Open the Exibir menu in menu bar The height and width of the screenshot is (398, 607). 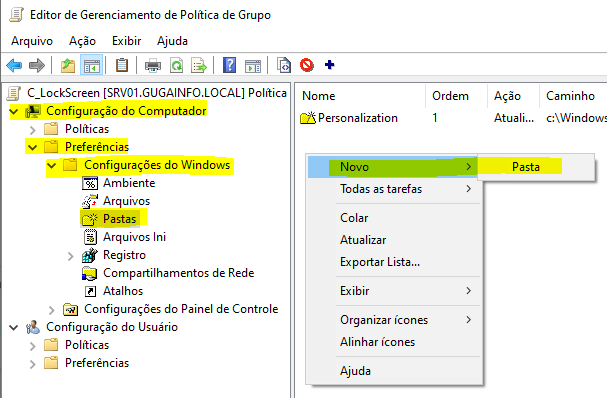click(127, 41)
